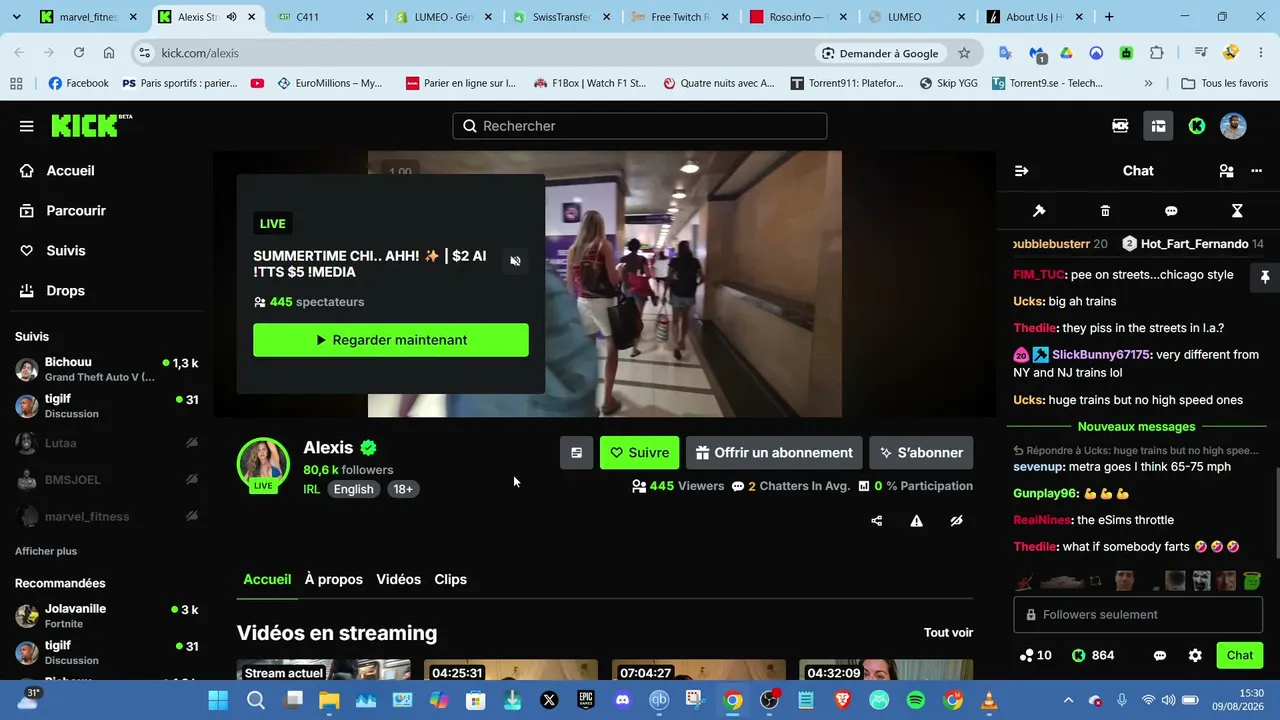
Task: Open the user profile avatar menu
Action: [x=1233, y=126]
